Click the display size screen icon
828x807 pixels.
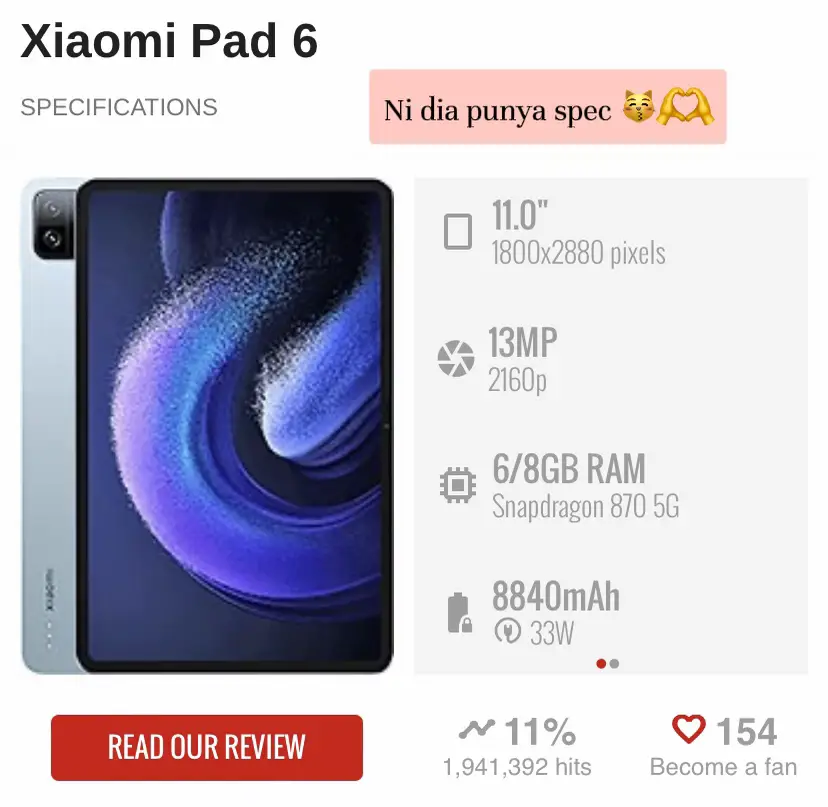pos(457,231)
